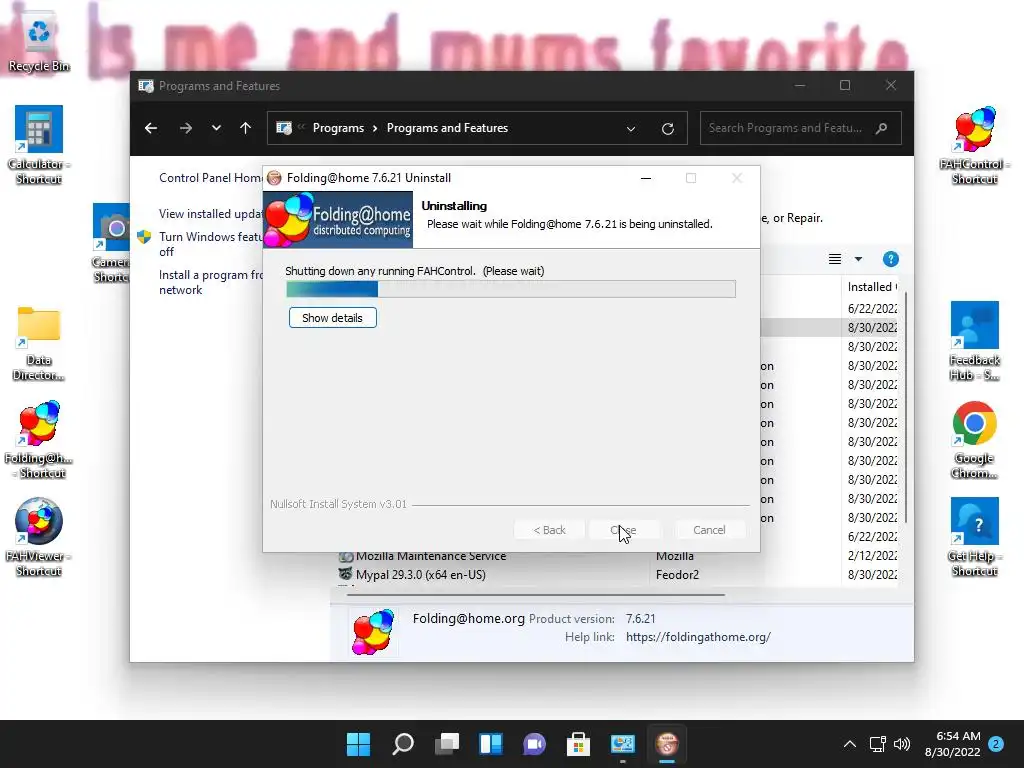Screen dimensions: 1024x768
Task: Open the Calculator shortcut on desktop
Action: [x=39, y=145]
